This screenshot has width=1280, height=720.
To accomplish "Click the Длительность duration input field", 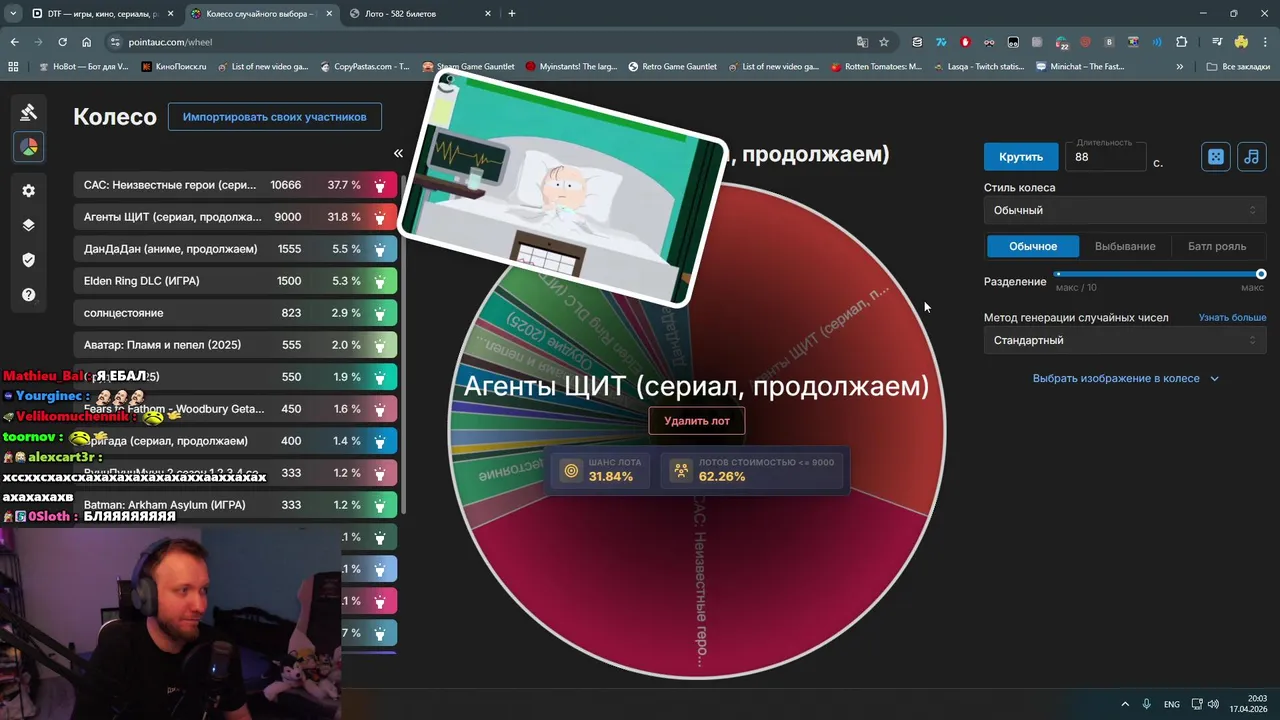I will 1106,157.
